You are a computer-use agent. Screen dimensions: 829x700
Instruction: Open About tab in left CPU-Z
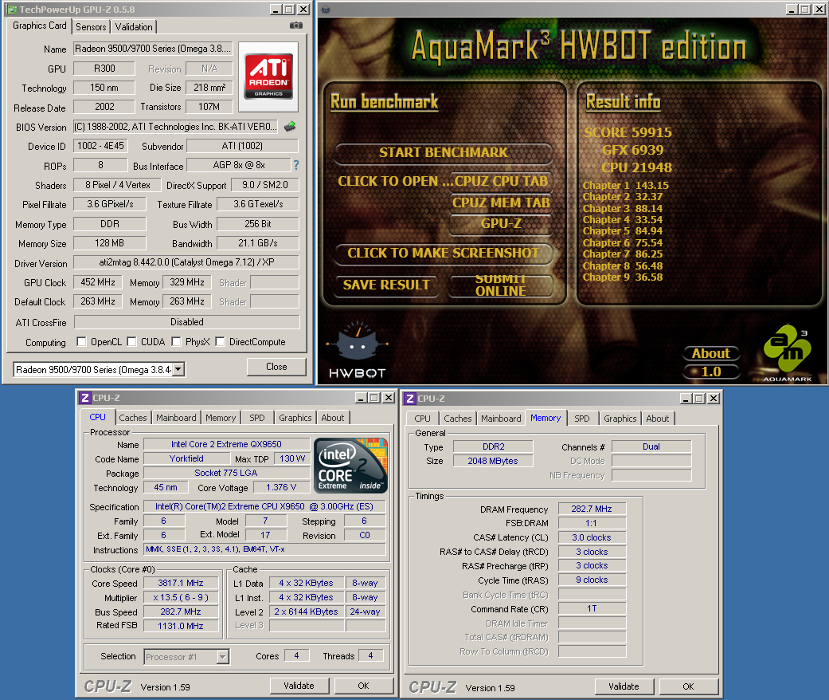coord(333,418)
